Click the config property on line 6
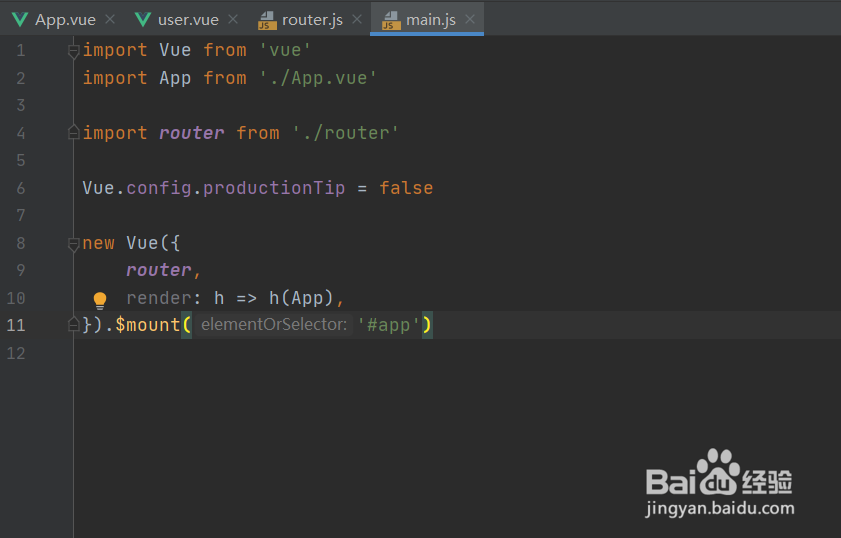The width and height of the screenshot is (841, 538). 159,188
